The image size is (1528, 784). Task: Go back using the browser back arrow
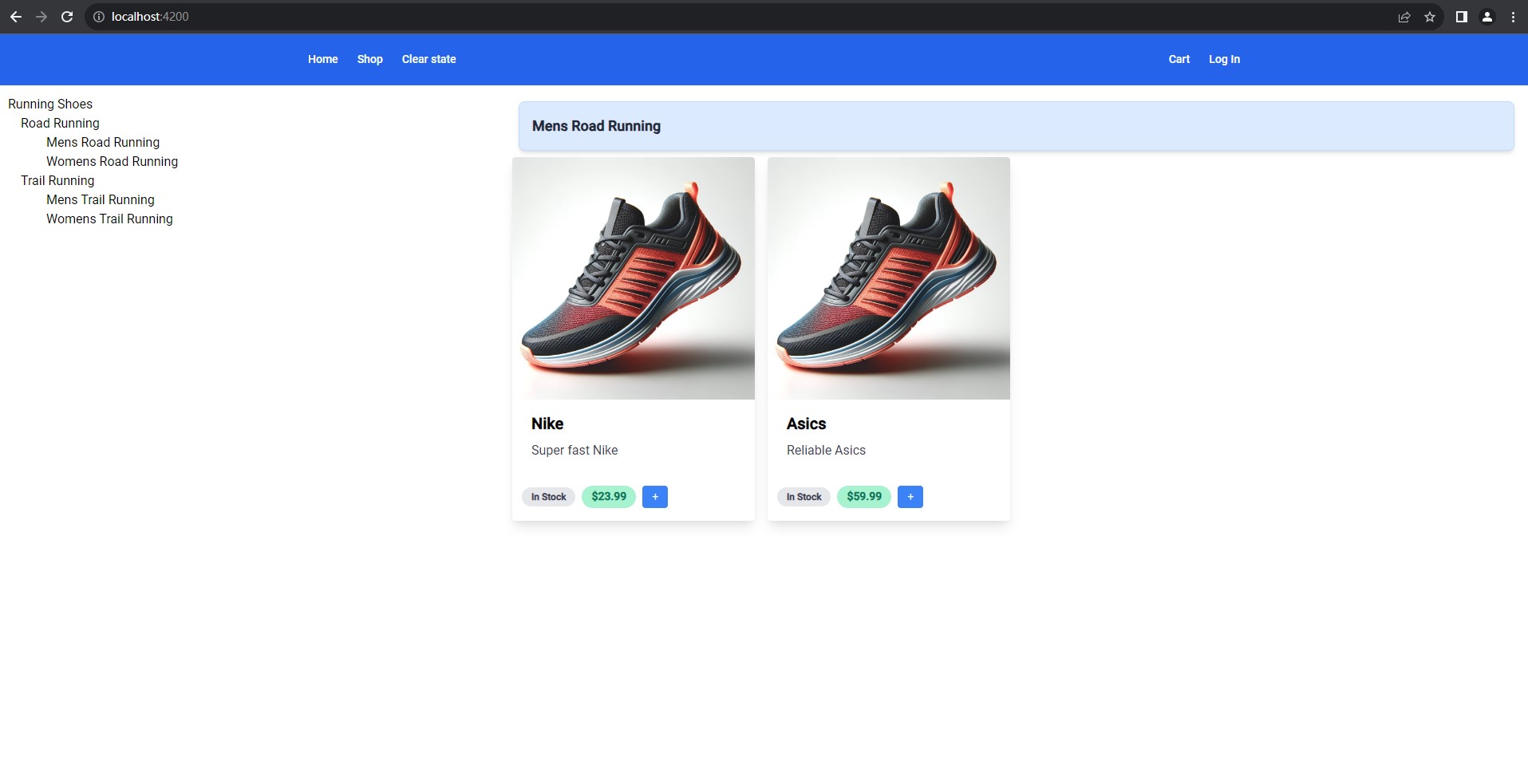click(15, 17)
